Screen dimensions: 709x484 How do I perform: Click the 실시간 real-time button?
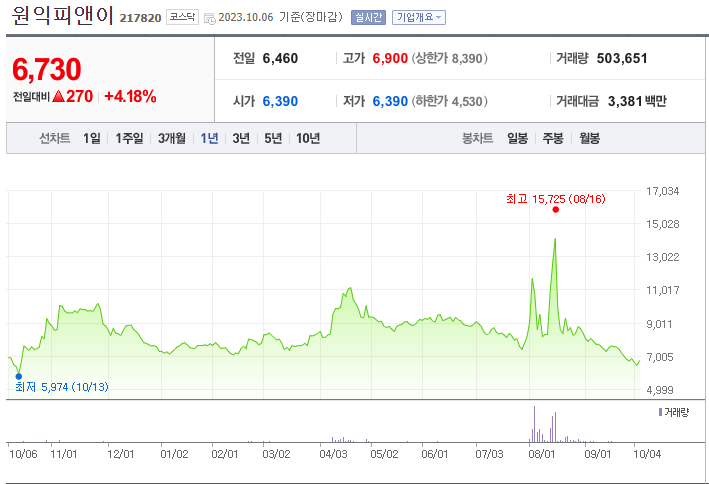(x=368, y=17)
